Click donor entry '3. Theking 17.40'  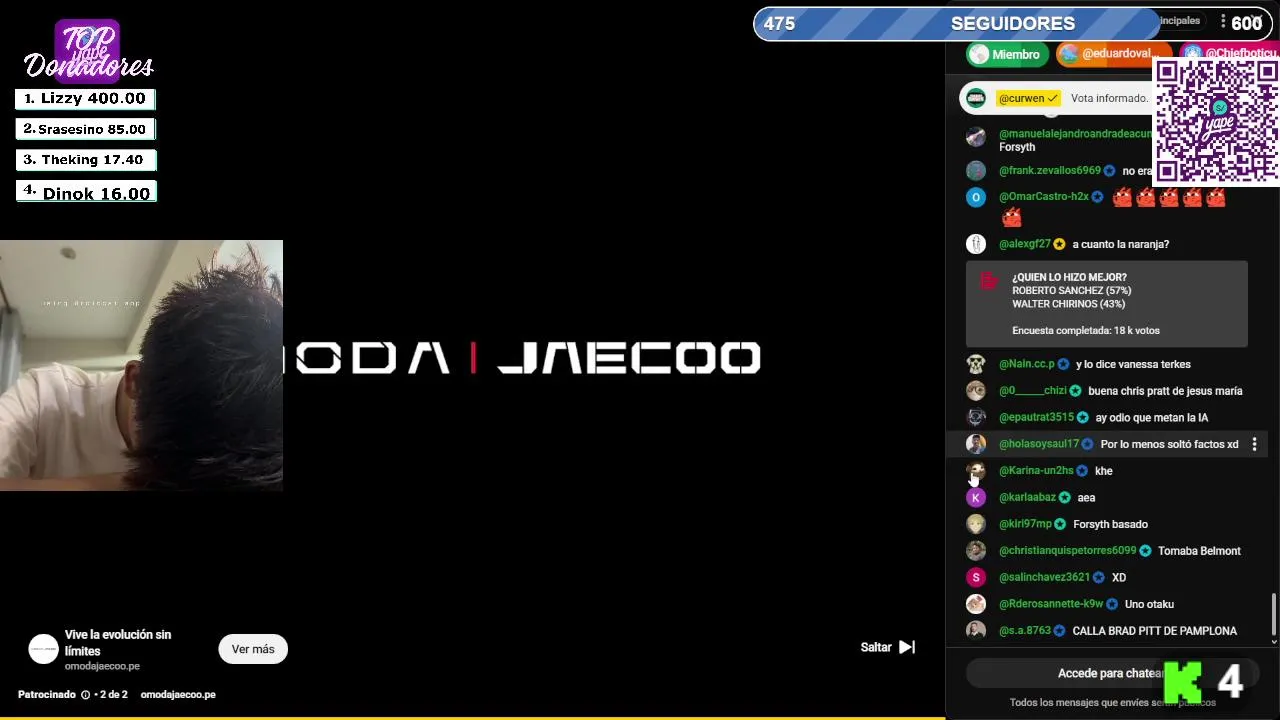click(x=85, y=160)
